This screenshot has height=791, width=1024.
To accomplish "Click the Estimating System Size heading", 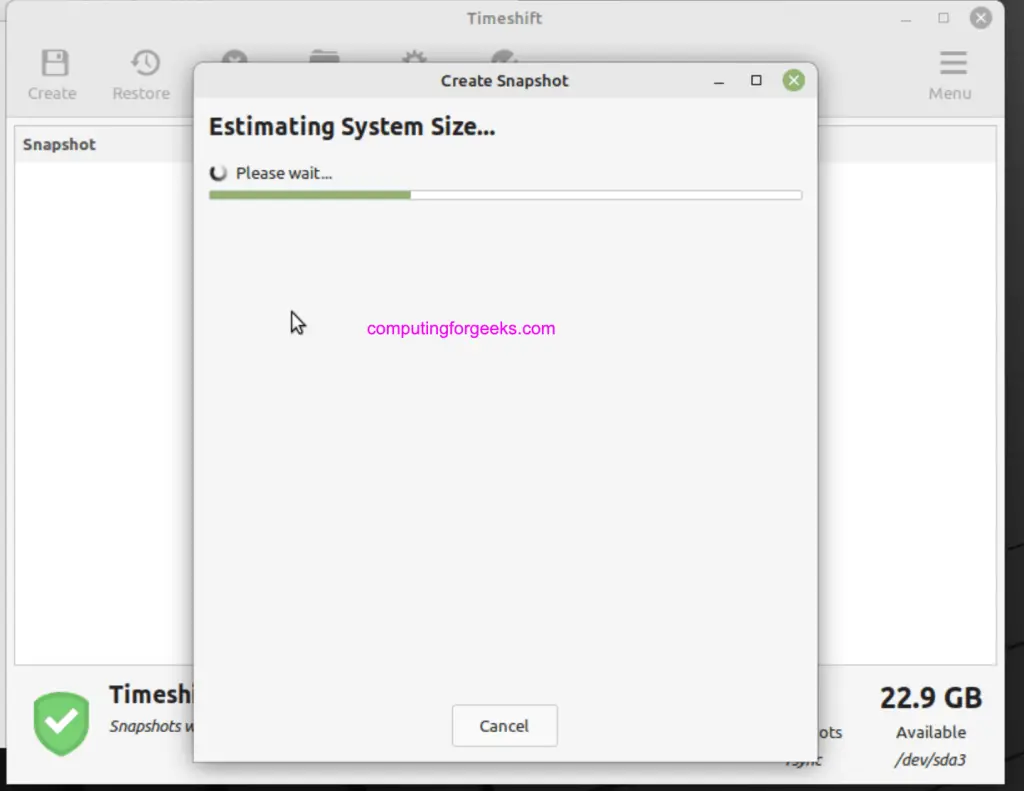I will (352, 127).
